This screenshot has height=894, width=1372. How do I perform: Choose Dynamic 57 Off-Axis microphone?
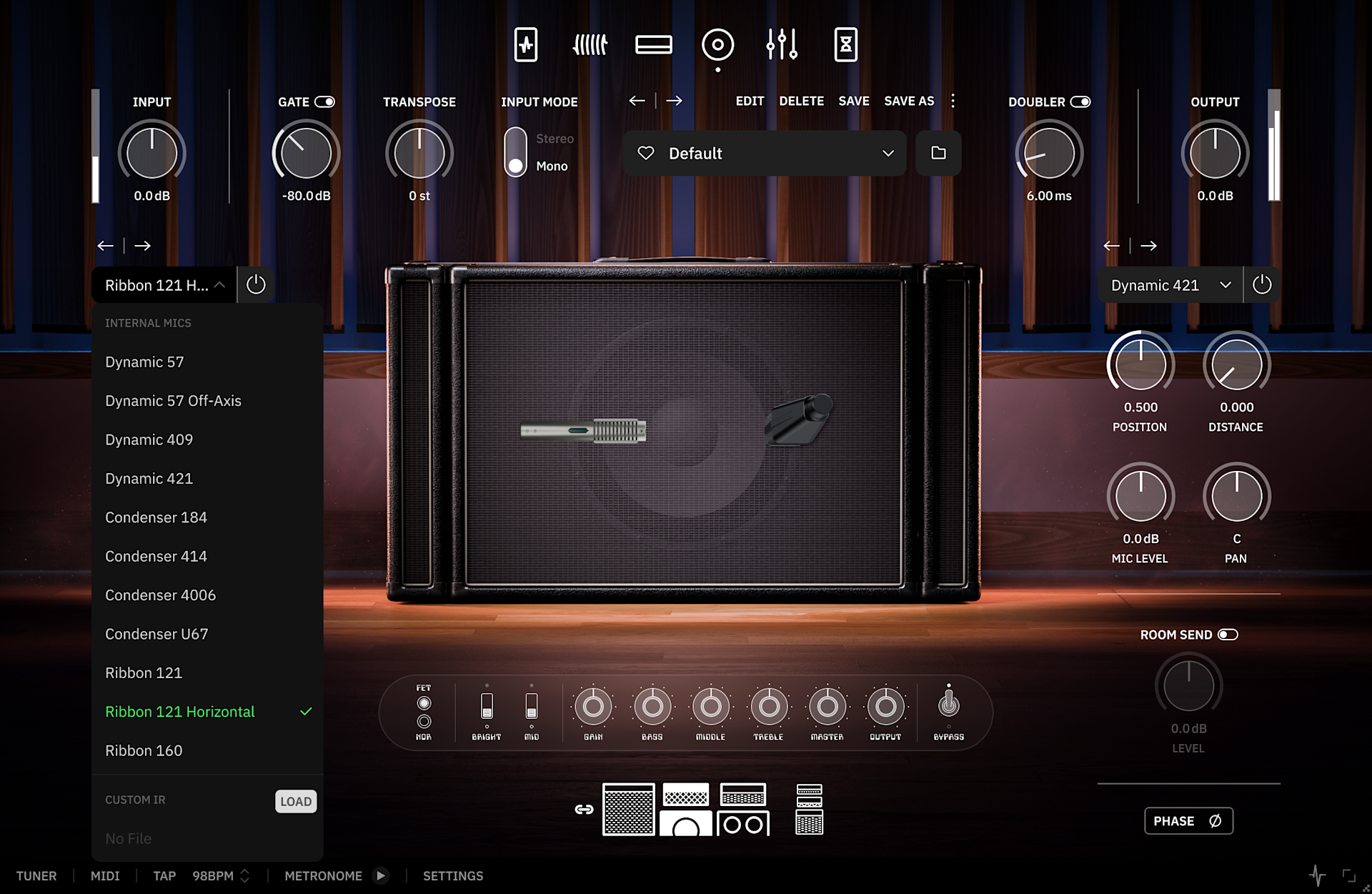[x=173, y=401]
